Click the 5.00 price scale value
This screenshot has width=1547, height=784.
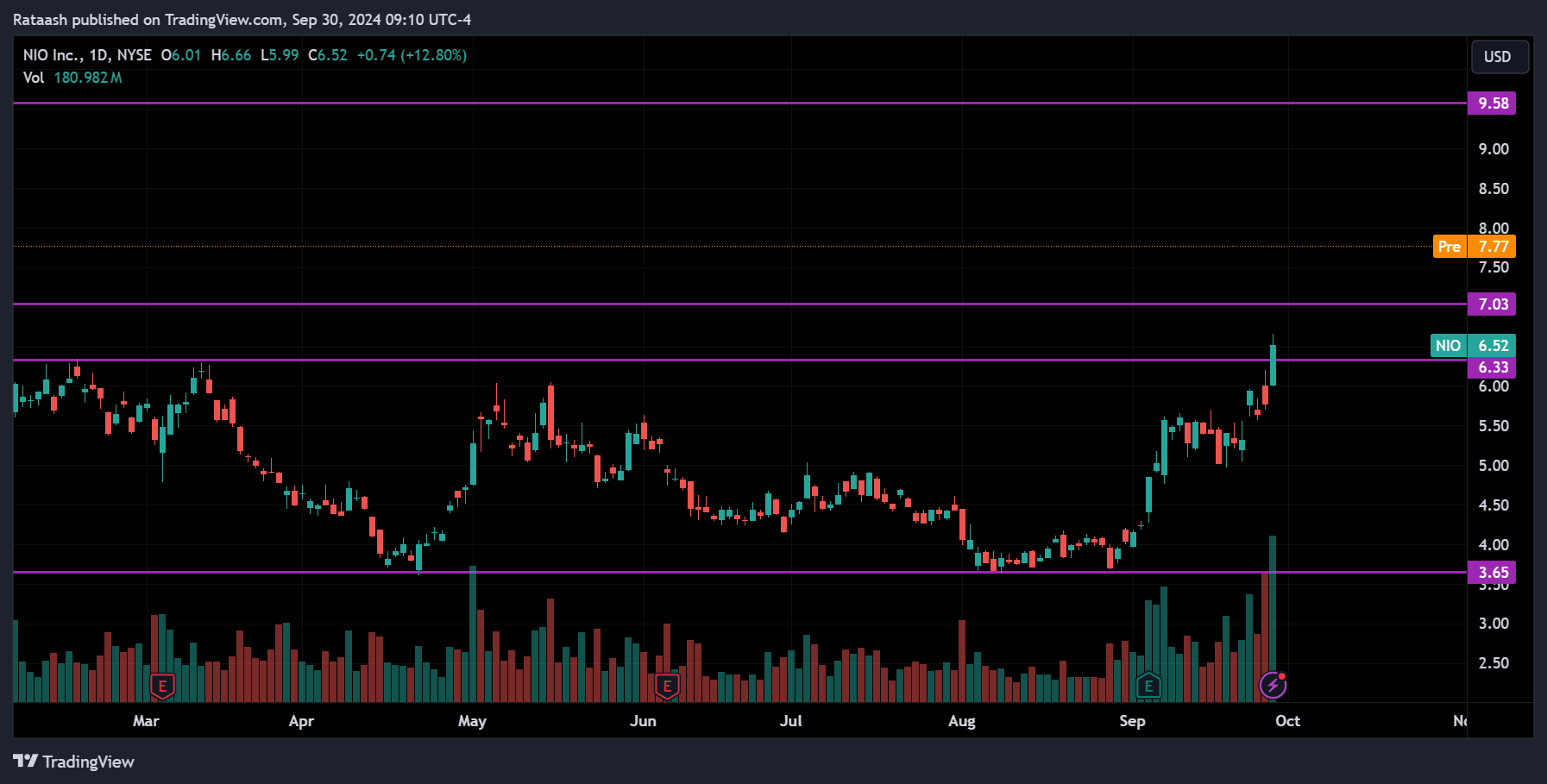click(1494, 466)
